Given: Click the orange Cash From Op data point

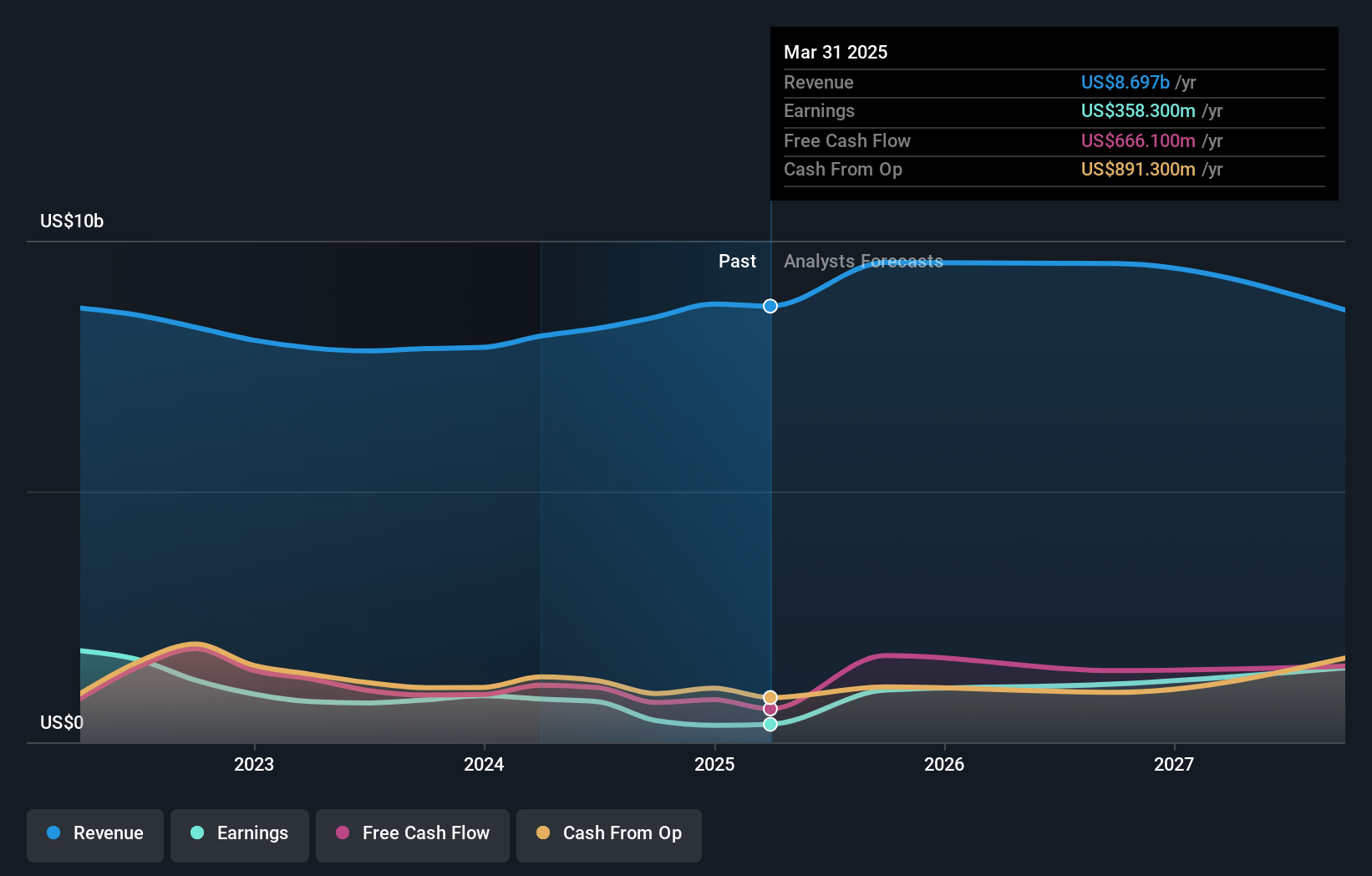Looking at the screenshot, I should click(770, 697).
